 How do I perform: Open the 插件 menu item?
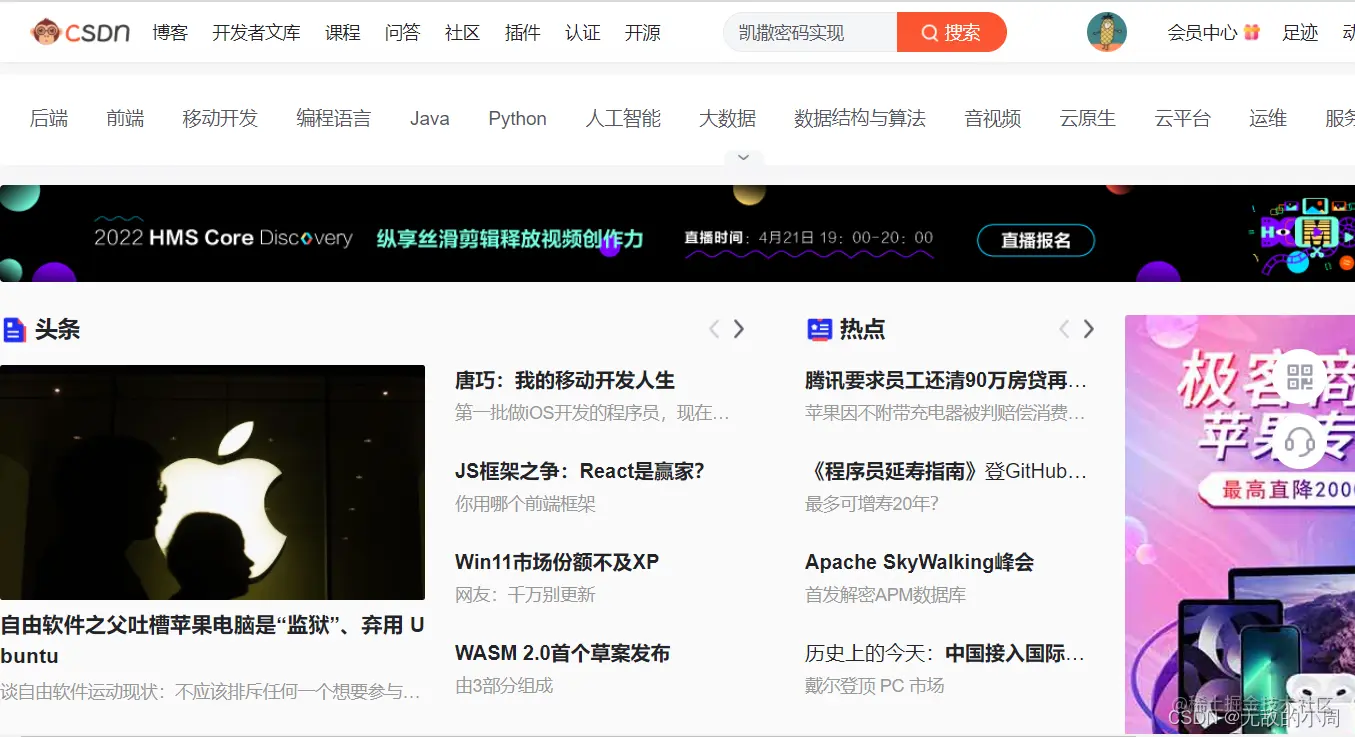coord(522,33)
